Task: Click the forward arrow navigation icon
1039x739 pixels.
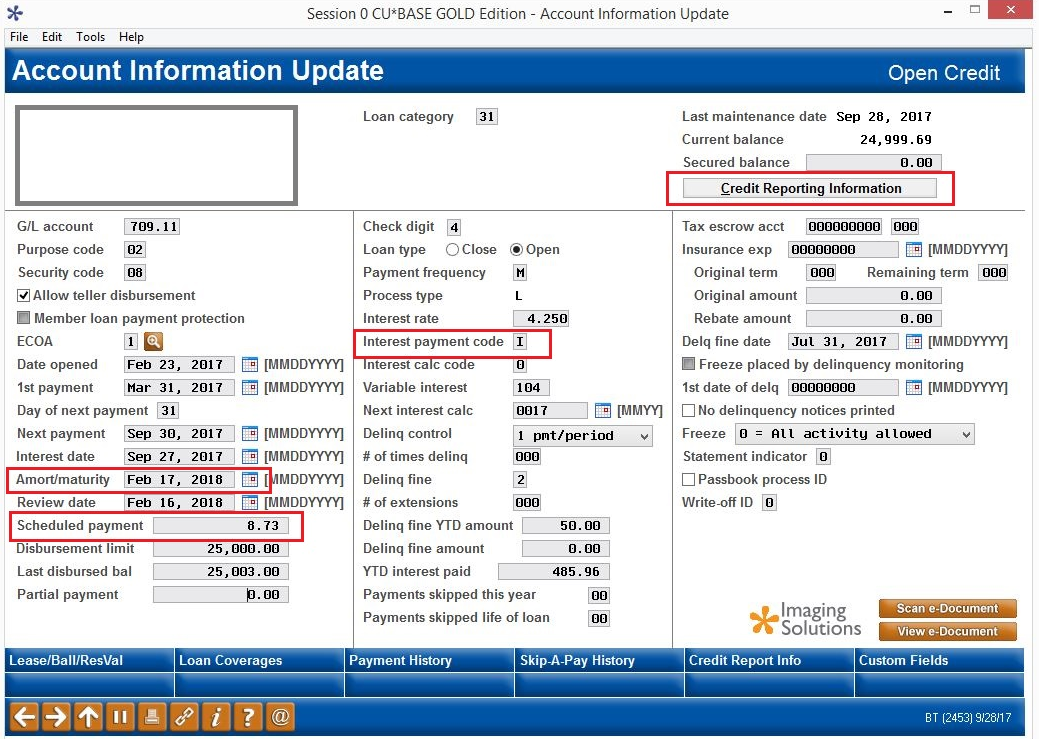Action: click(56, 716)
